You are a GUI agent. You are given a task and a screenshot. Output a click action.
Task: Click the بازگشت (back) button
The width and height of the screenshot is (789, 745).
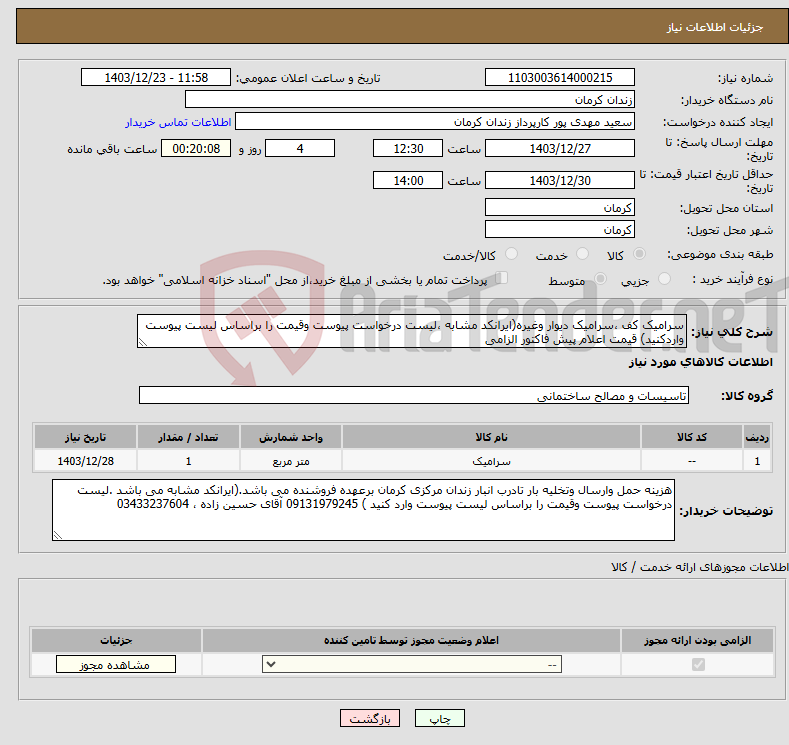click(x=370, y=718)
